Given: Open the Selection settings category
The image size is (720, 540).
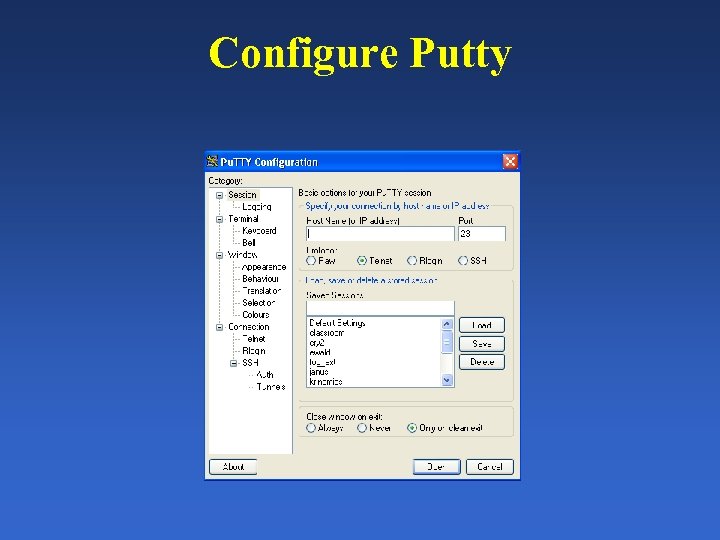Looking at the screenshot, I should 259,303.
